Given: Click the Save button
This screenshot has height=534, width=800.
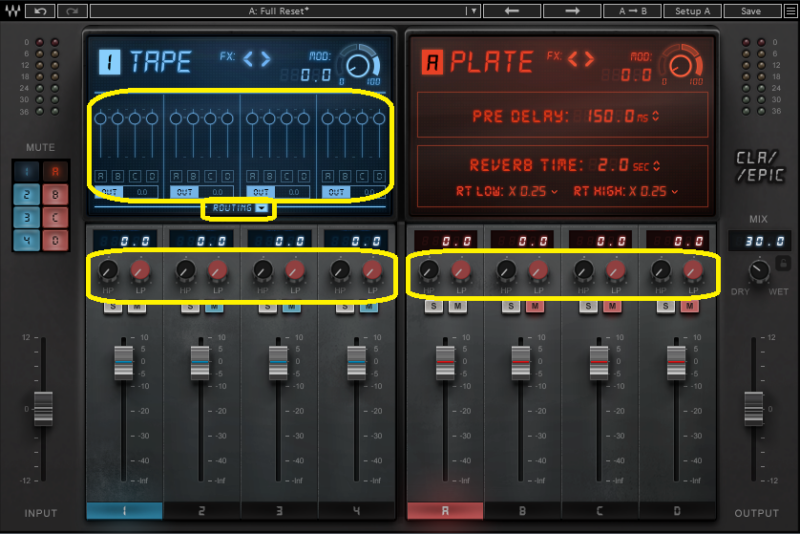Looking at the screenshot, I should click(752, 11).
